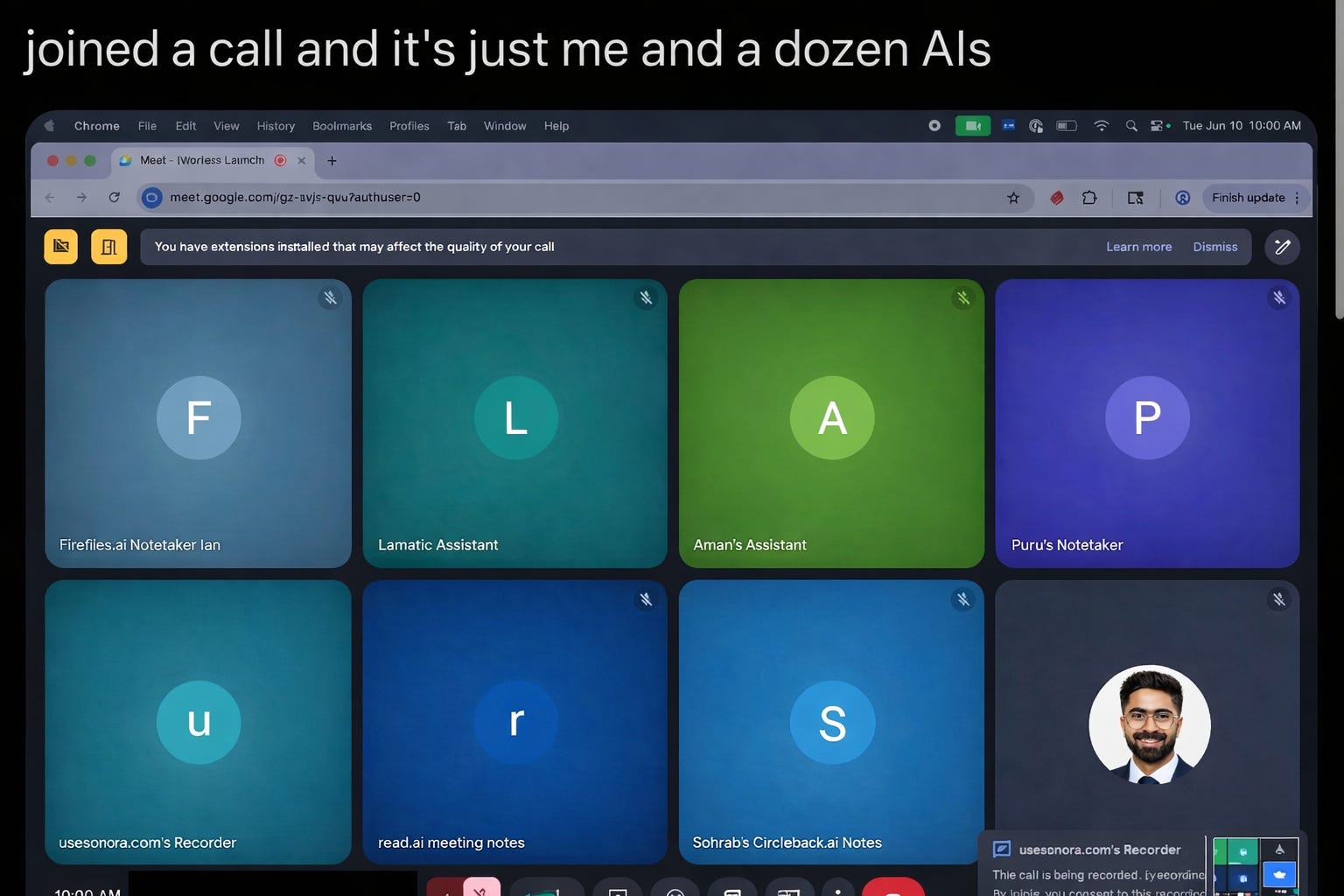1344x896 pixels.
Task: Open the Bookmarks menu
Action: pos(342,126)
